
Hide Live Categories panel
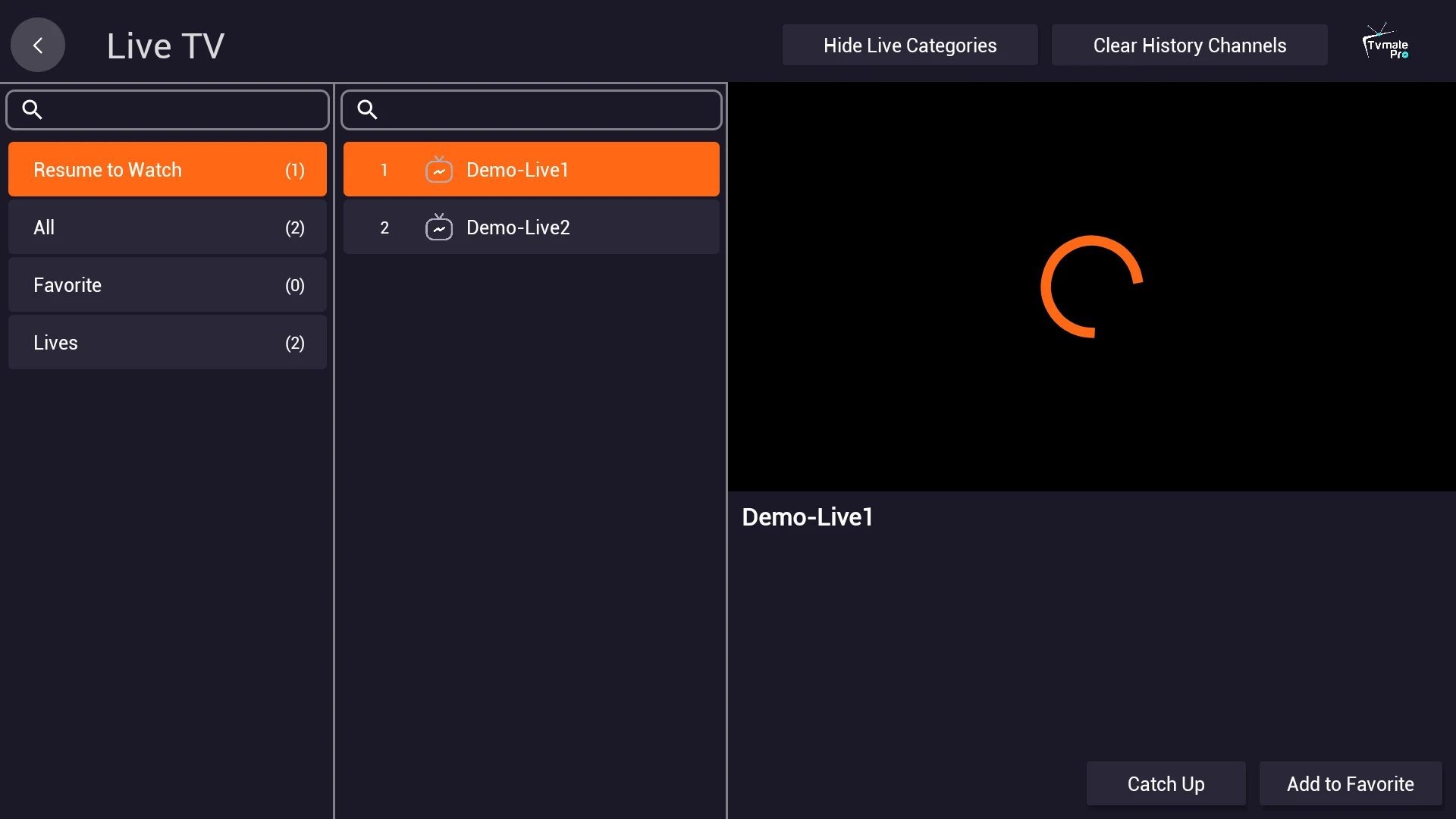(x=910, y=45)
